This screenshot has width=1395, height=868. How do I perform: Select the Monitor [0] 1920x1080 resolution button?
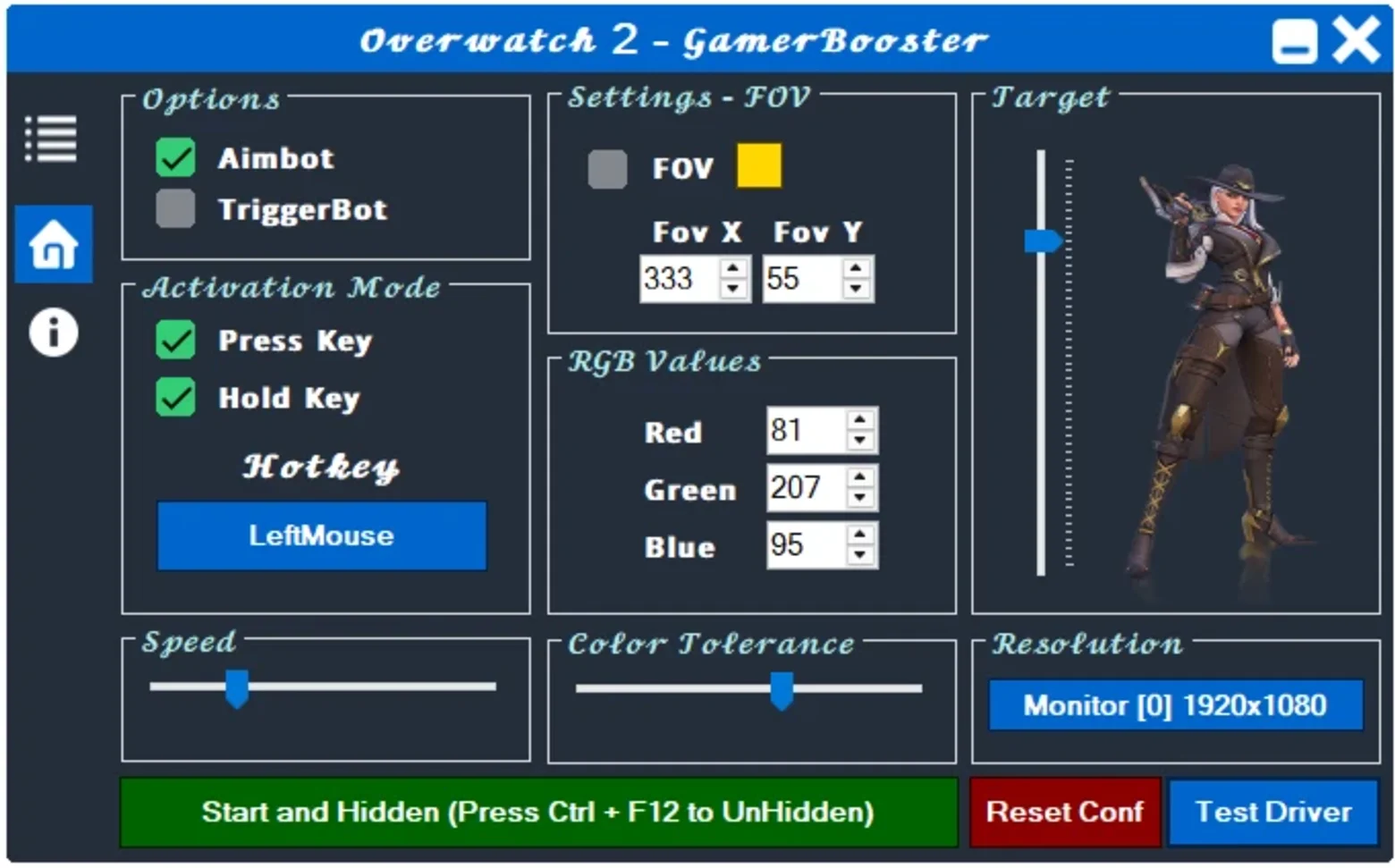1175,705
